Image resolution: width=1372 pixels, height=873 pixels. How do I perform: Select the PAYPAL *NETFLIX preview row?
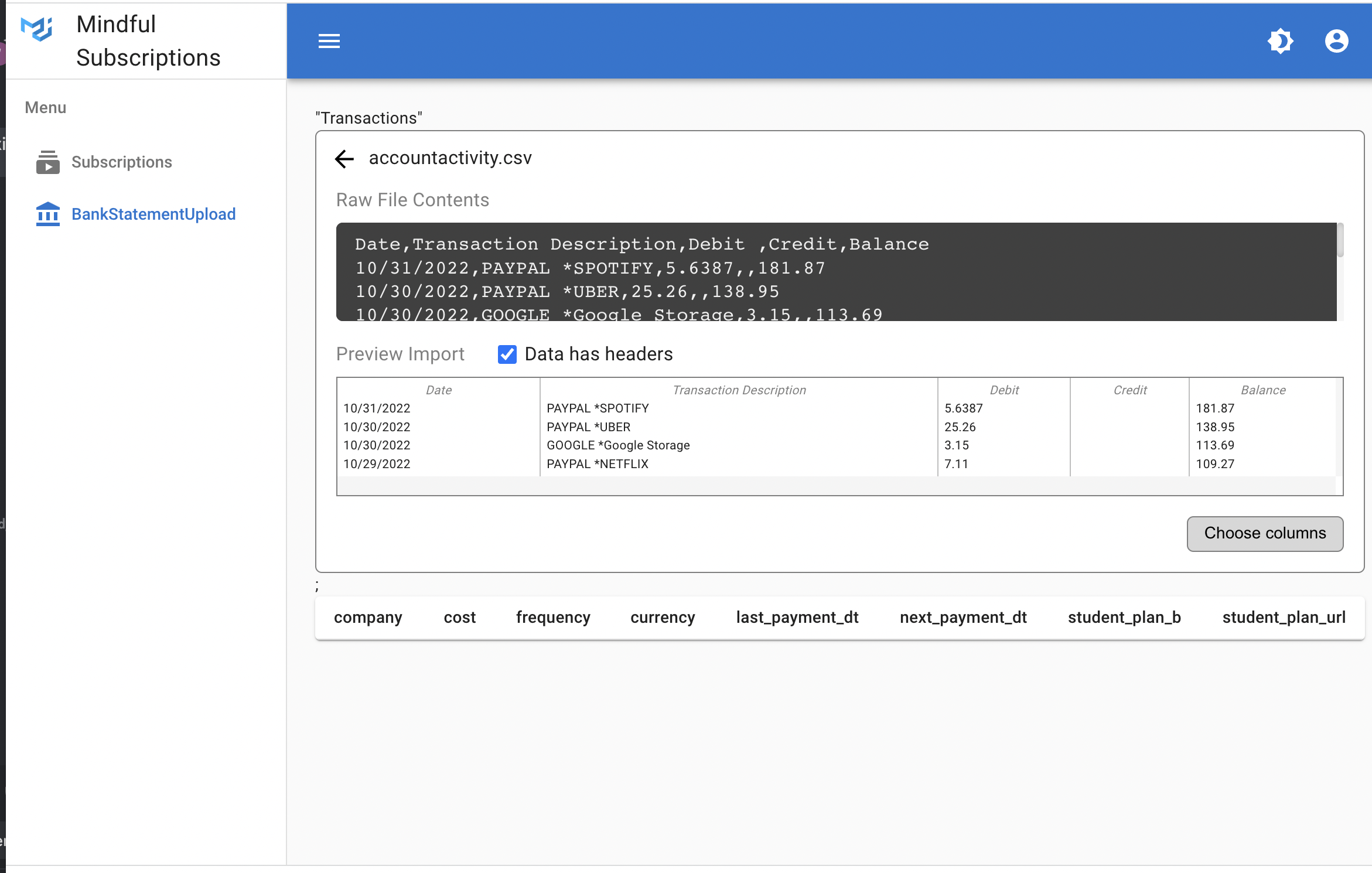click(x=597, y=464)
